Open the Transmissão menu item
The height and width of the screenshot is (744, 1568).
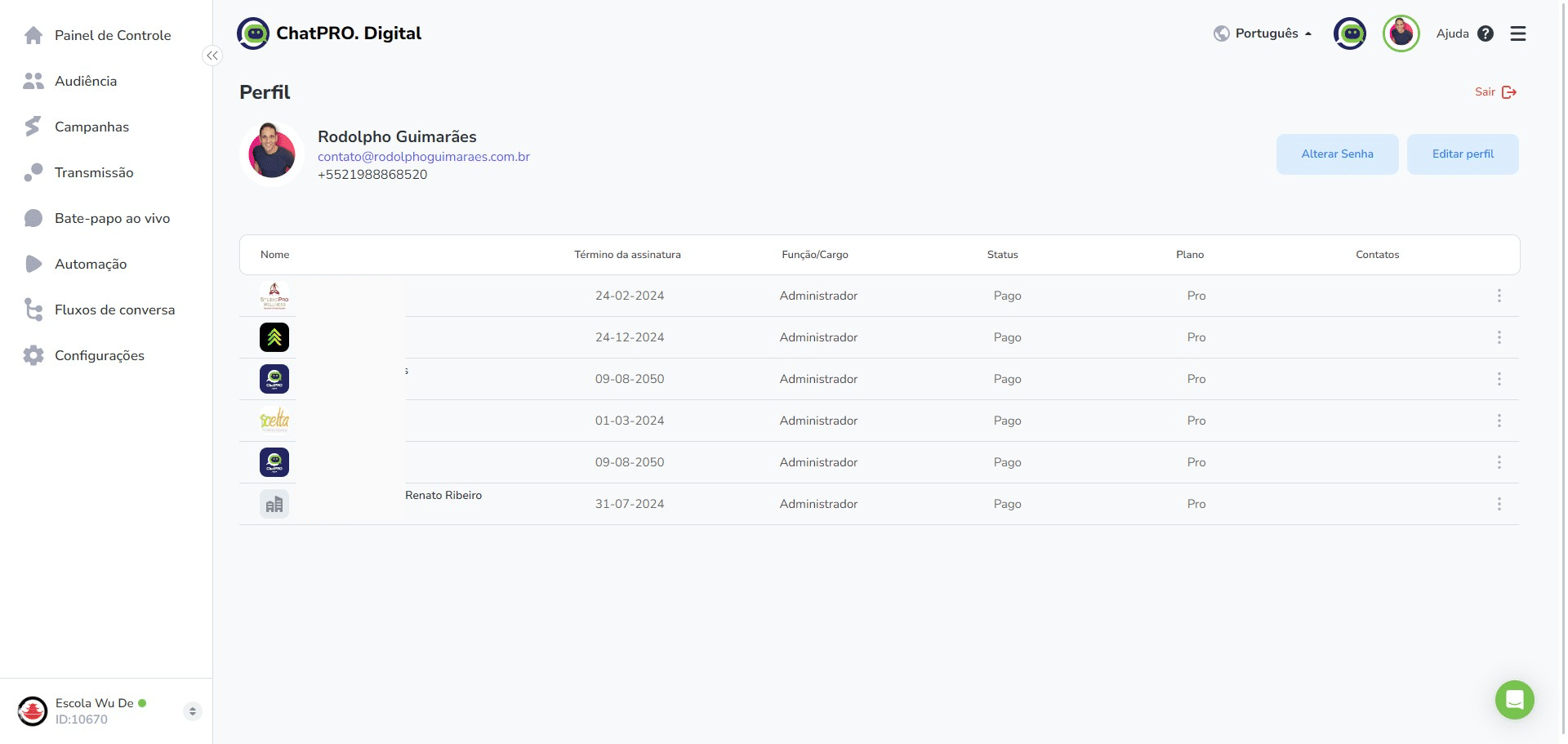point(94,172)
